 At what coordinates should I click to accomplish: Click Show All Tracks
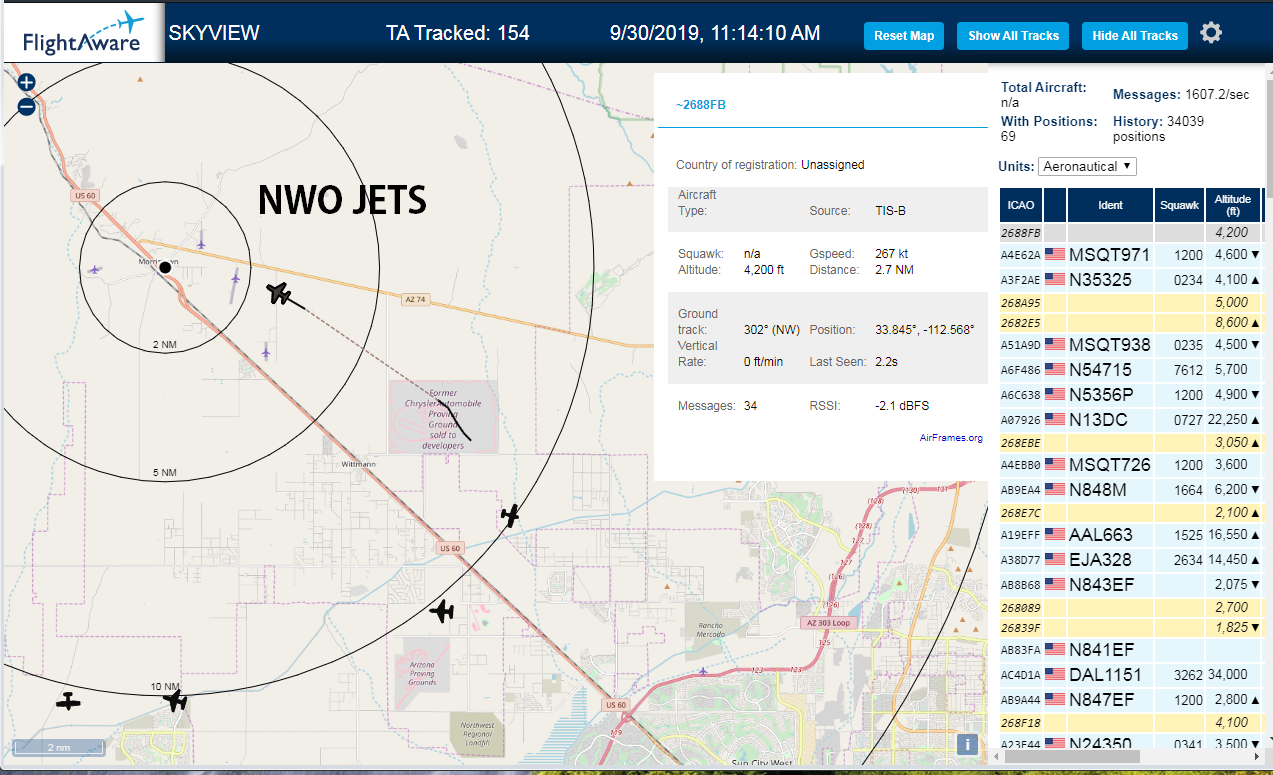[x=1013, y=36]
